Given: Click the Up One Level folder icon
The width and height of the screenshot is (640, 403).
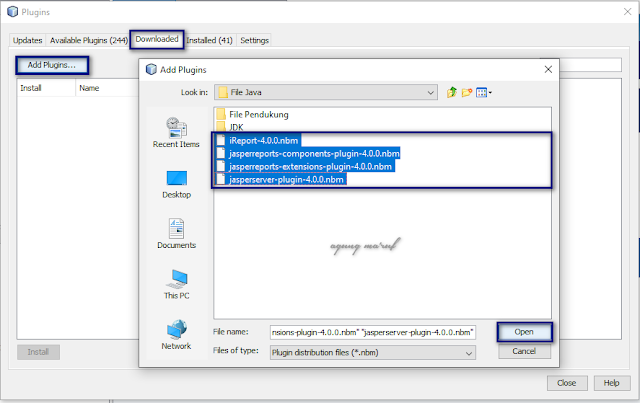Looking at the screenshot, I should pyautogui.click(x=451, y=92).
